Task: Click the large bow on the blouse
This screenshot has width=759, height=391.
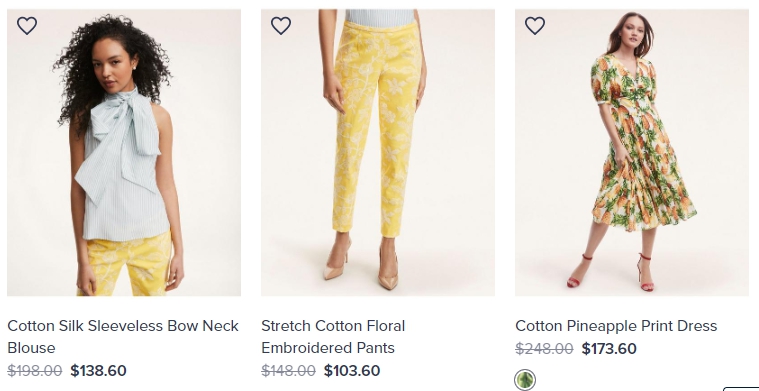Action: (x=119, y=144)
